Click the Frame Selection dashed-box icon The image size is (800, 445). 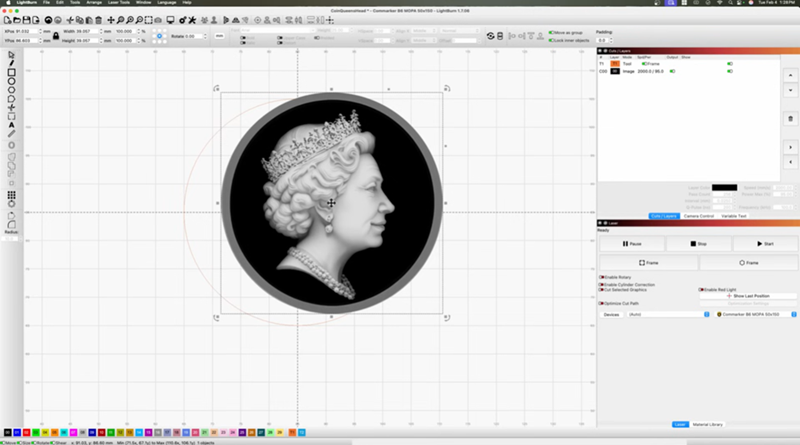pos(148,20)
